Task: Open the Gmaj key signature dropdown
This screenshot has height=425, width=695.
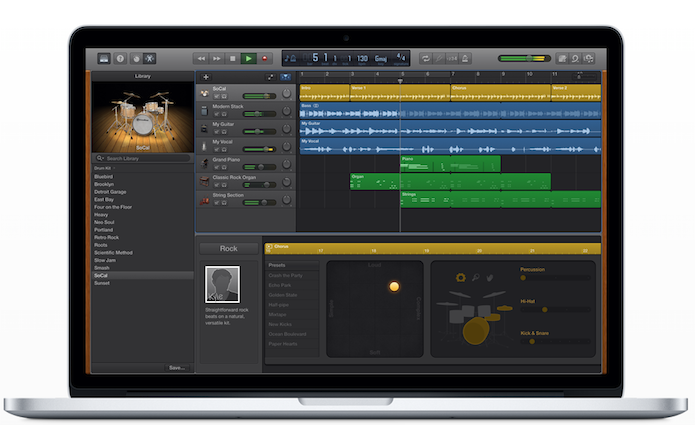Action: [381, 58]
